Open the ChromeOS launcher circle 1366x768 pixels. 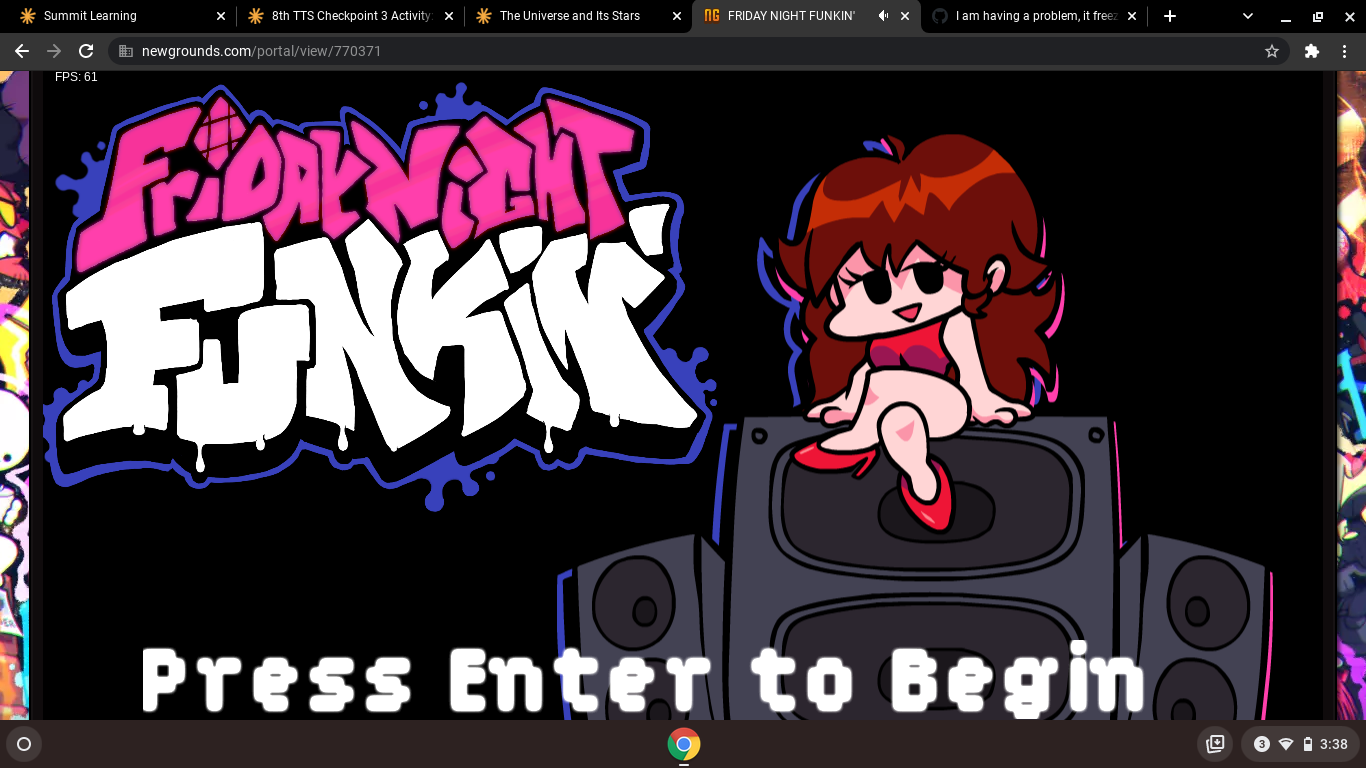[x=24, y=744]
